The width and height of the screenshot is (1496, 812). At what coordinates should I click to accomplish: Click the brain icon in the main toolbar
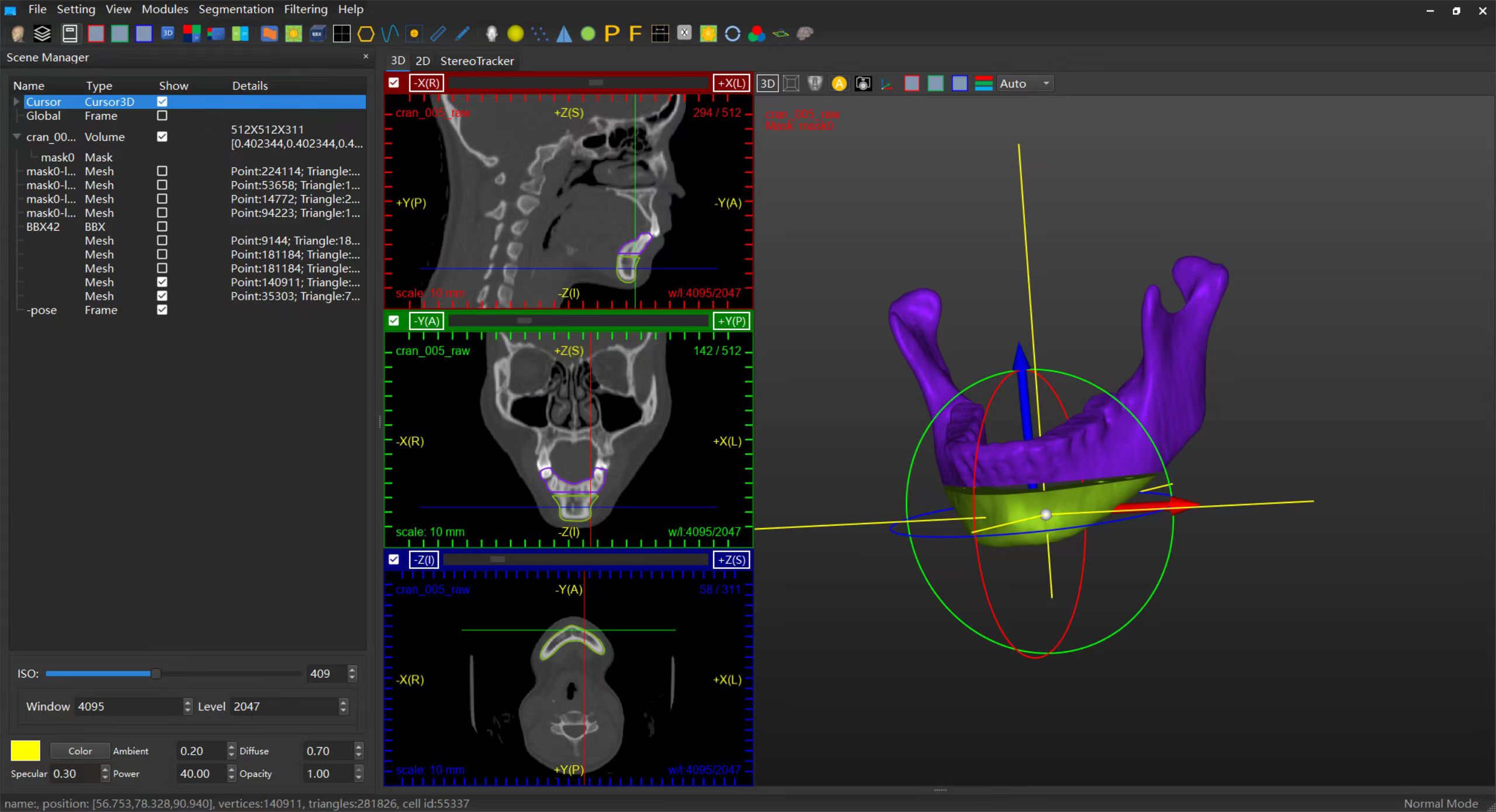pos(805,34)
